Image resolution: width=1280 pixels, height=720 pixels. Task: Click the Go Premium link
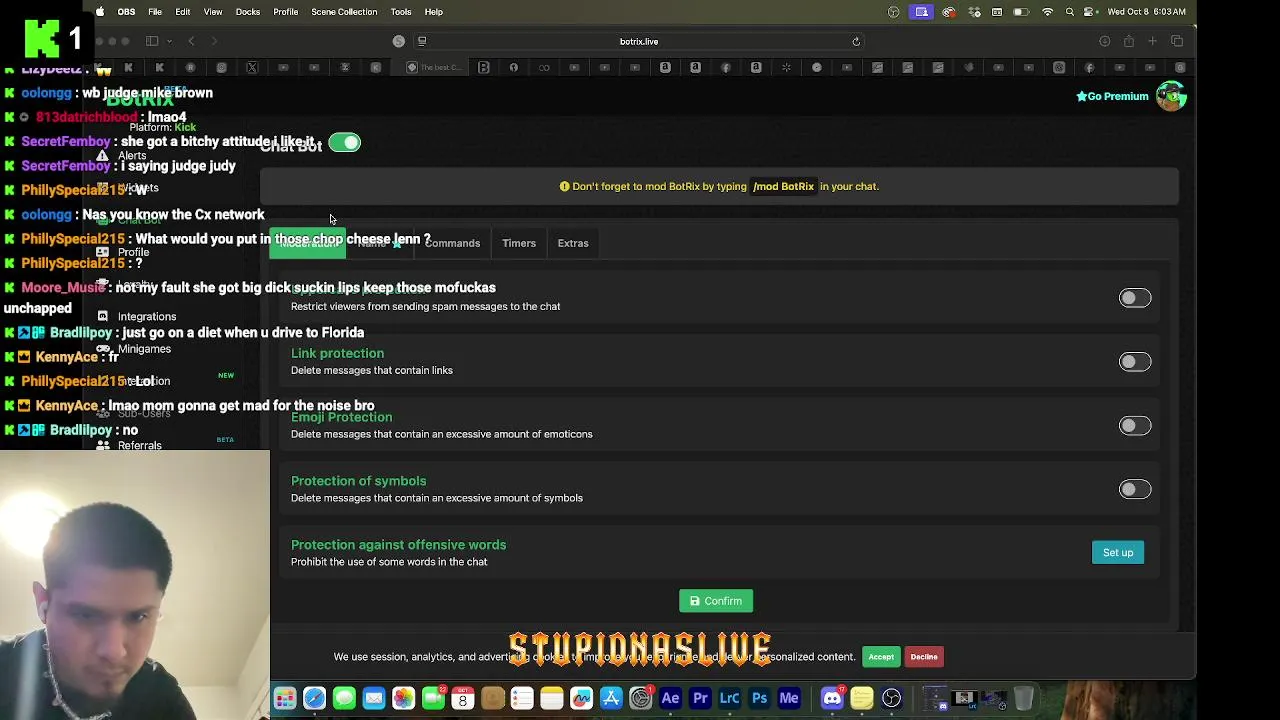(1112, 96)
